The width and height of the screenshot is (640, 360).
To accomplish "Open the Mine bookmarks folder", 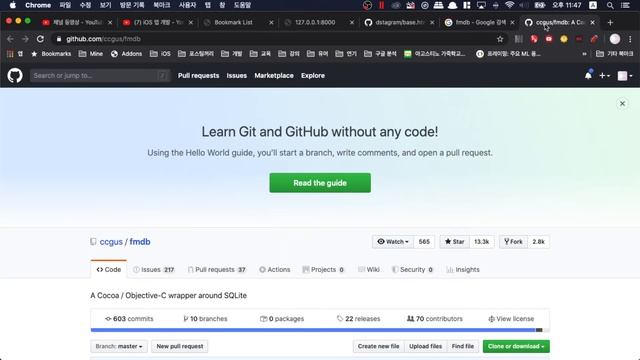I will 91,53.
